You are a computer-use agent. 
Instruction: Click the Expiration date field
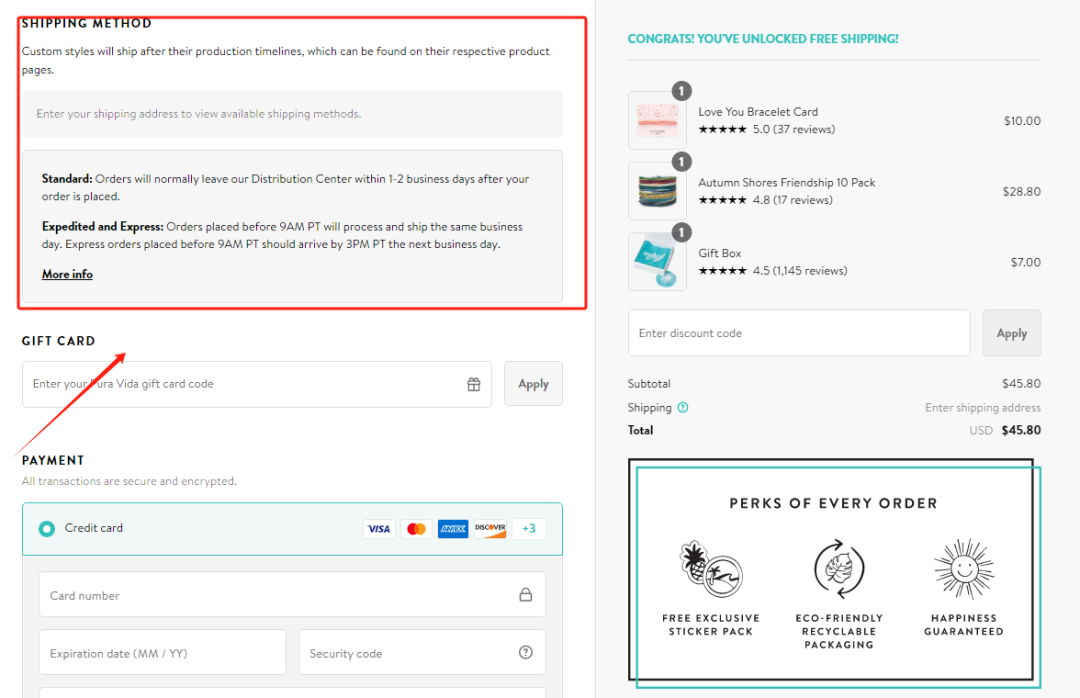coord(162,653)
